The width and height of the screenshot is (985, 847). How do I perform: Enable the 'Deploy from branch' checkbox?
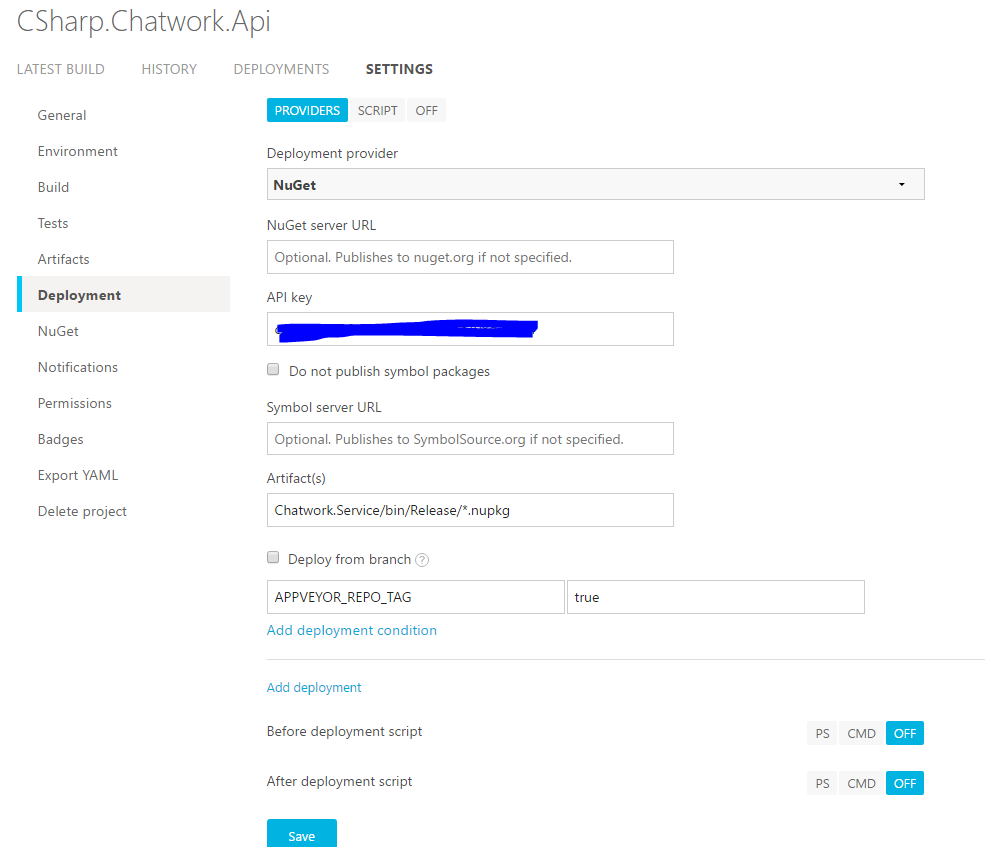(x=273, y=557)
